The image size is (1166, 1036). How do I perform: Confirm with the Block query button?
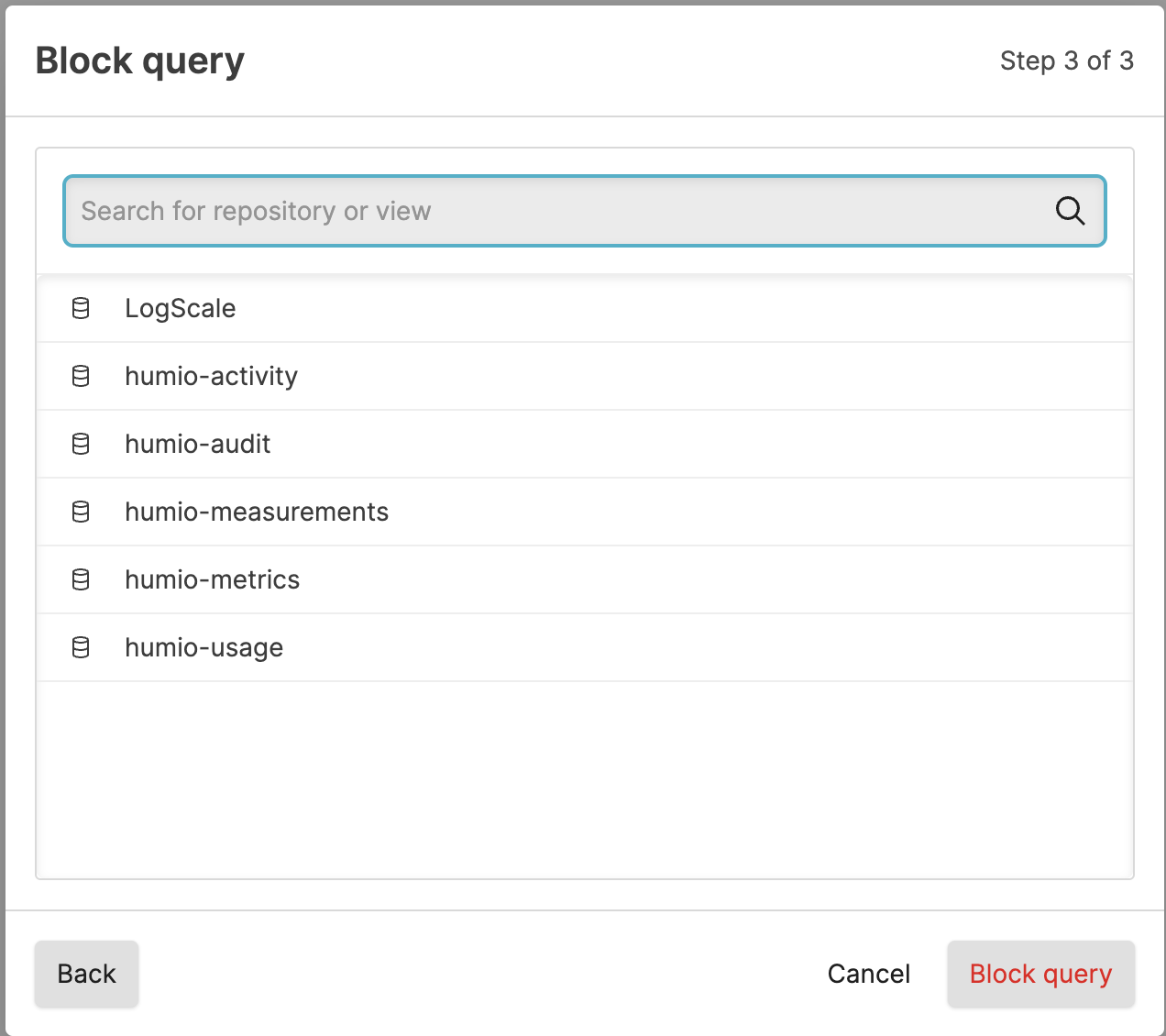pyautogui.click(x=1040, y=974)
